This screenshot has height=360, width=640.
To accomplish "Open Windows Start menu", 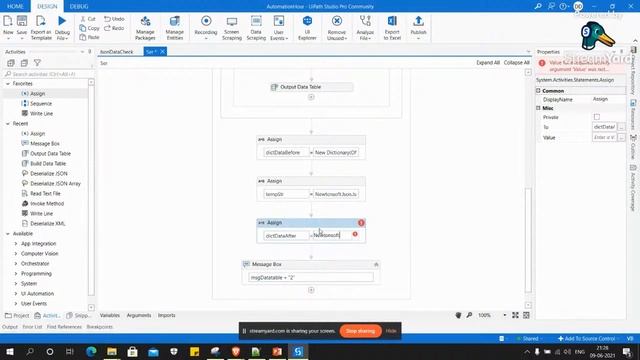I will click(10, 351).
